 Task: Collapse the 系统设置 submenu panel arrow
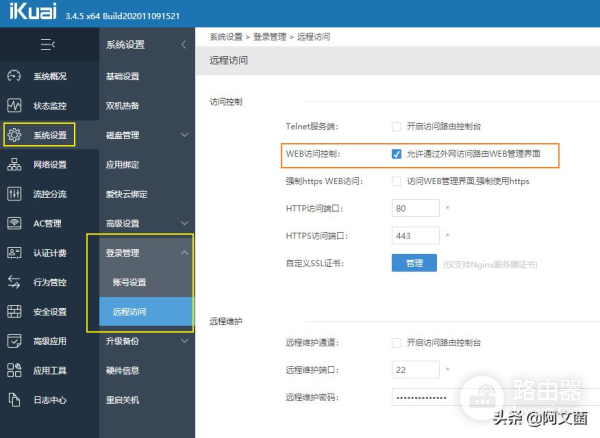pos(184,44)
